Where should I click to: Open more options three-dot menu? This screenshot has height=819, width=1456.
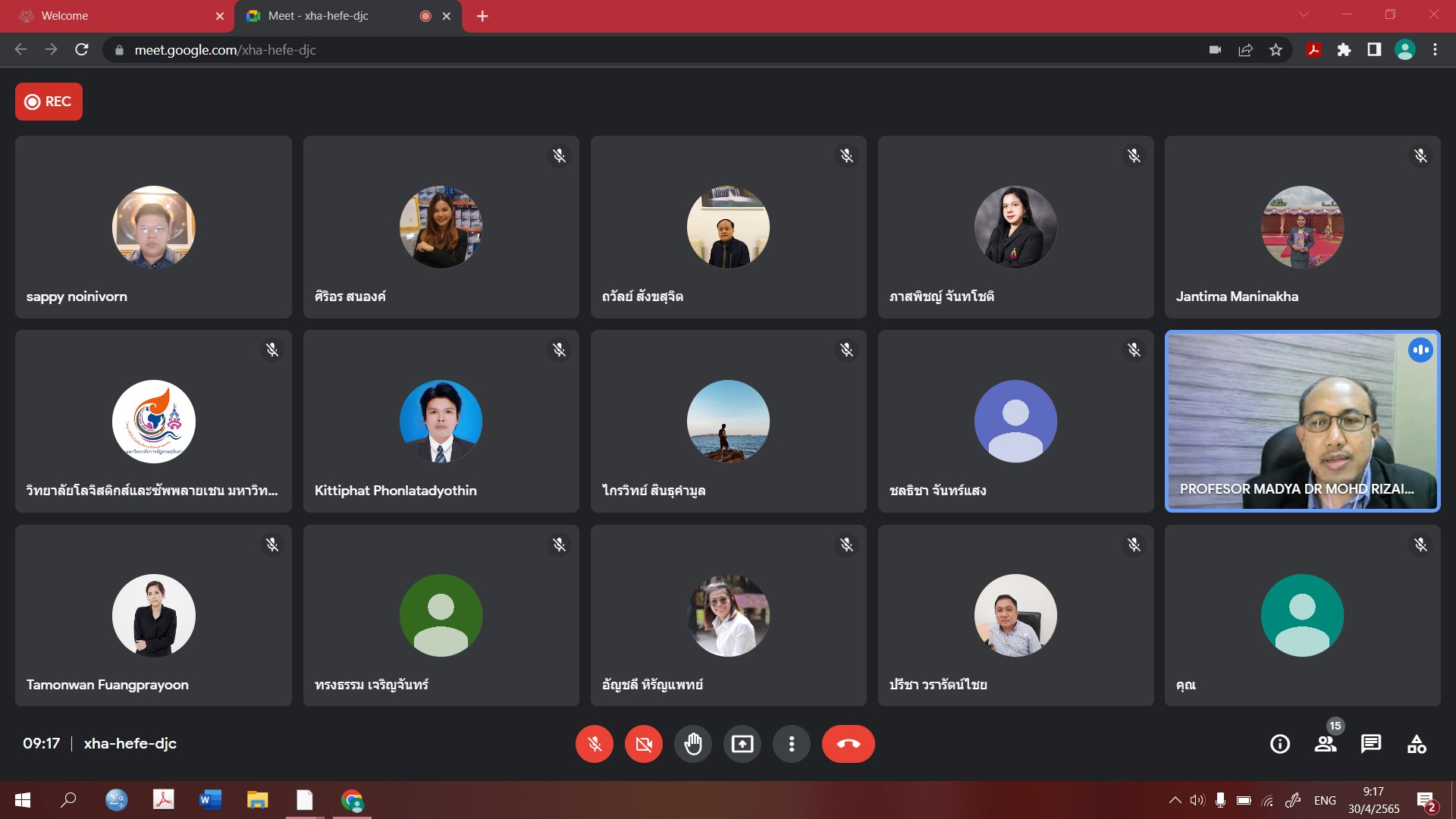click(791, 744)
